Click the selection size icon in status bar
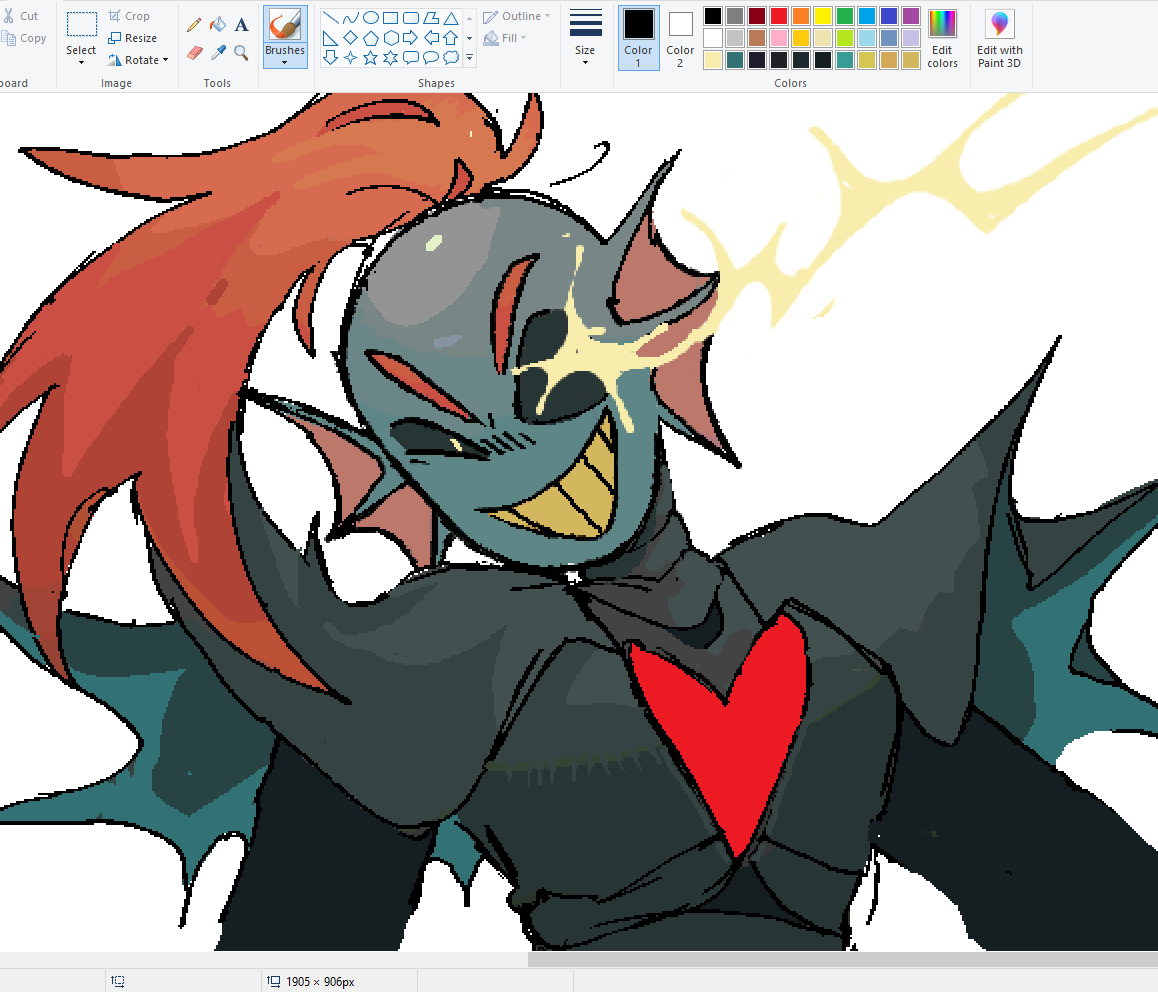 [117, 981]
